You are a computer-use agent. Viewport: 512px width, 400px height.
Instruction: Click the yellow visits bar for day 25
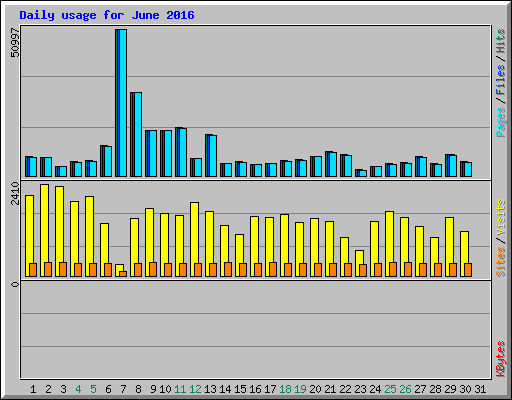pyautogui.click(x=389, y=244)
